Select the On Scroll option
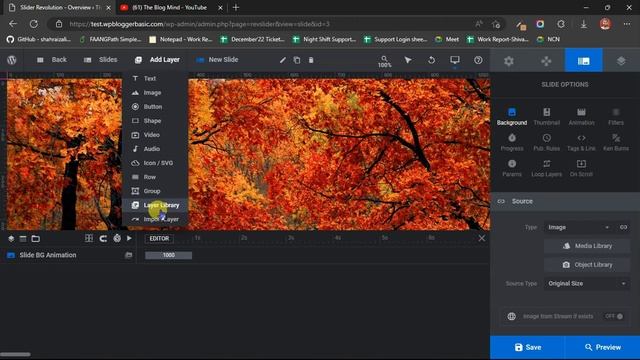This screenshot has width=640, height=360. click(581, 168)
